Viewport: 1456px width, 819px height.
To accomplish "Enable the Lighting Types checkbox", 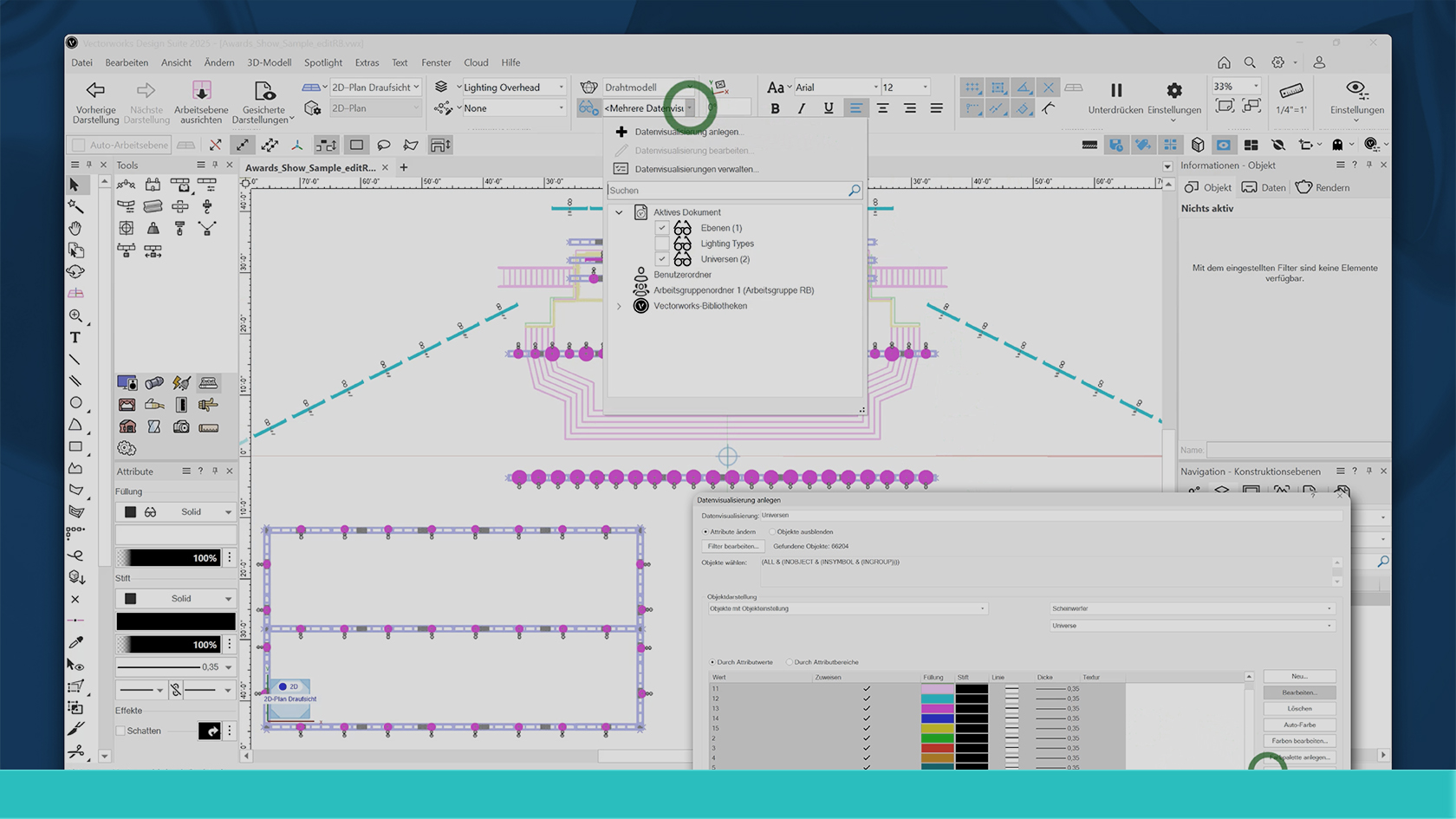I will click(662, 244).
